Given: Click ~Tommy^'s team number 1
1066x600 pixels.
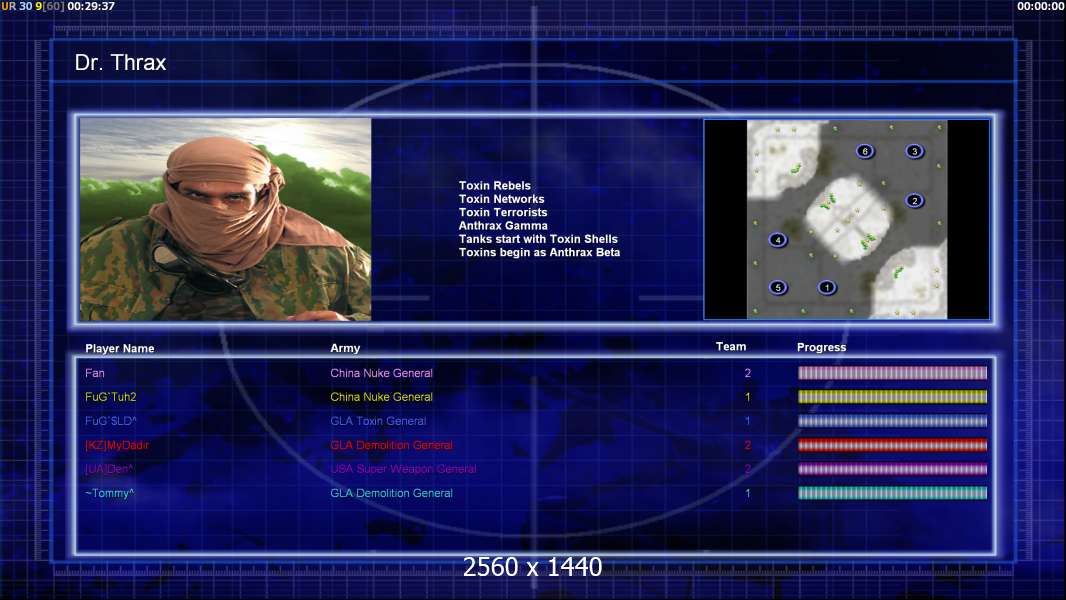Looking at the screenshot, I should pos(748,493).
